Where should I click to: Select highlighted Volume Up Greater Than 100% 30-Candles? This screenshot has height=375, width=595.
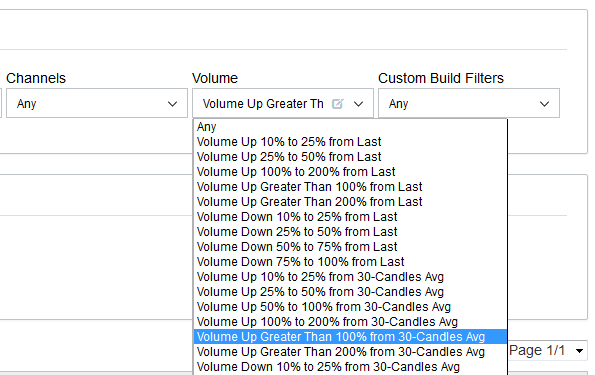coord(350,337)
